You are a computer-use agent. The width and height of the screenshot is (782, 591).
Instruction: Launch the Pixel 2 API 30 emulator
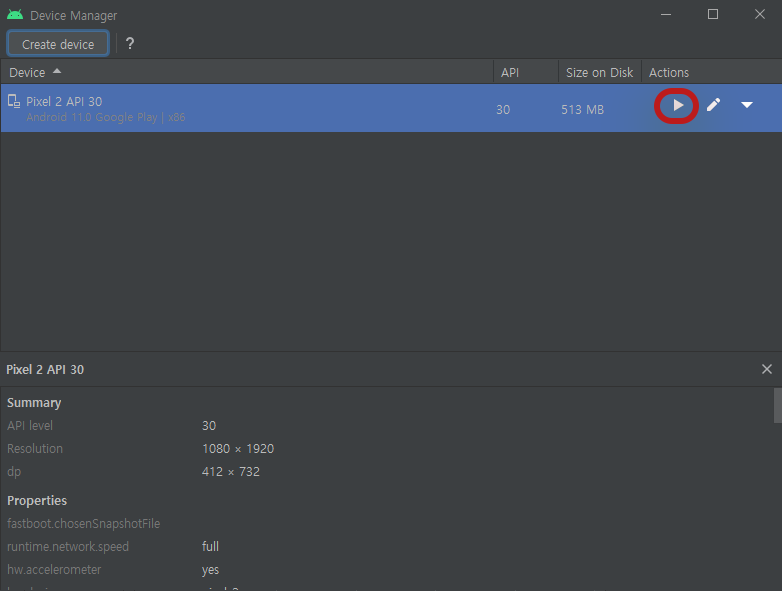pos(678,105)
